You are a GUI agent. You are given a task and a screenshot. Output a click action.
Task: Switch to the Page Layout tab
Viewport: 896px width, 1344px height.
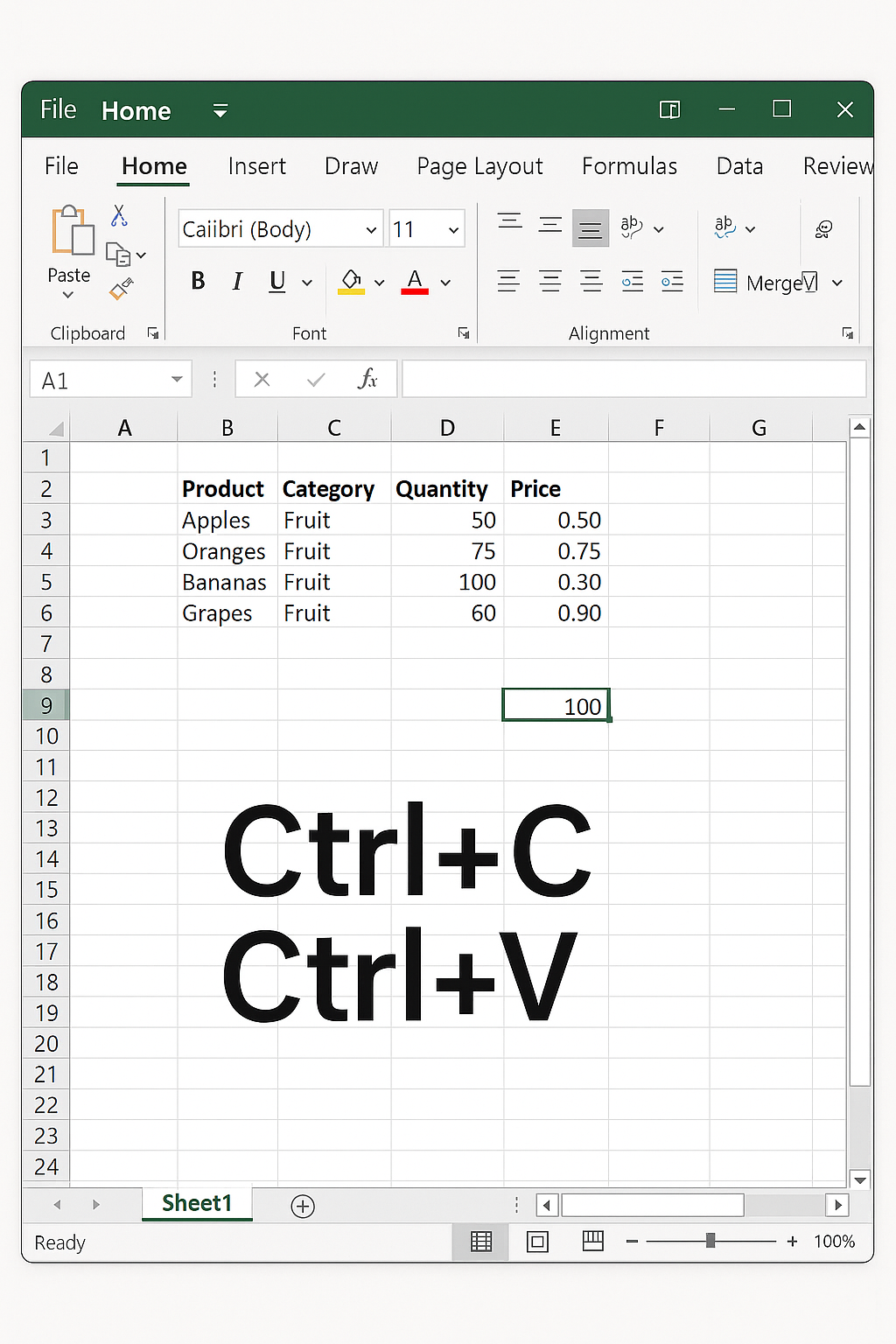pos(479,166)
